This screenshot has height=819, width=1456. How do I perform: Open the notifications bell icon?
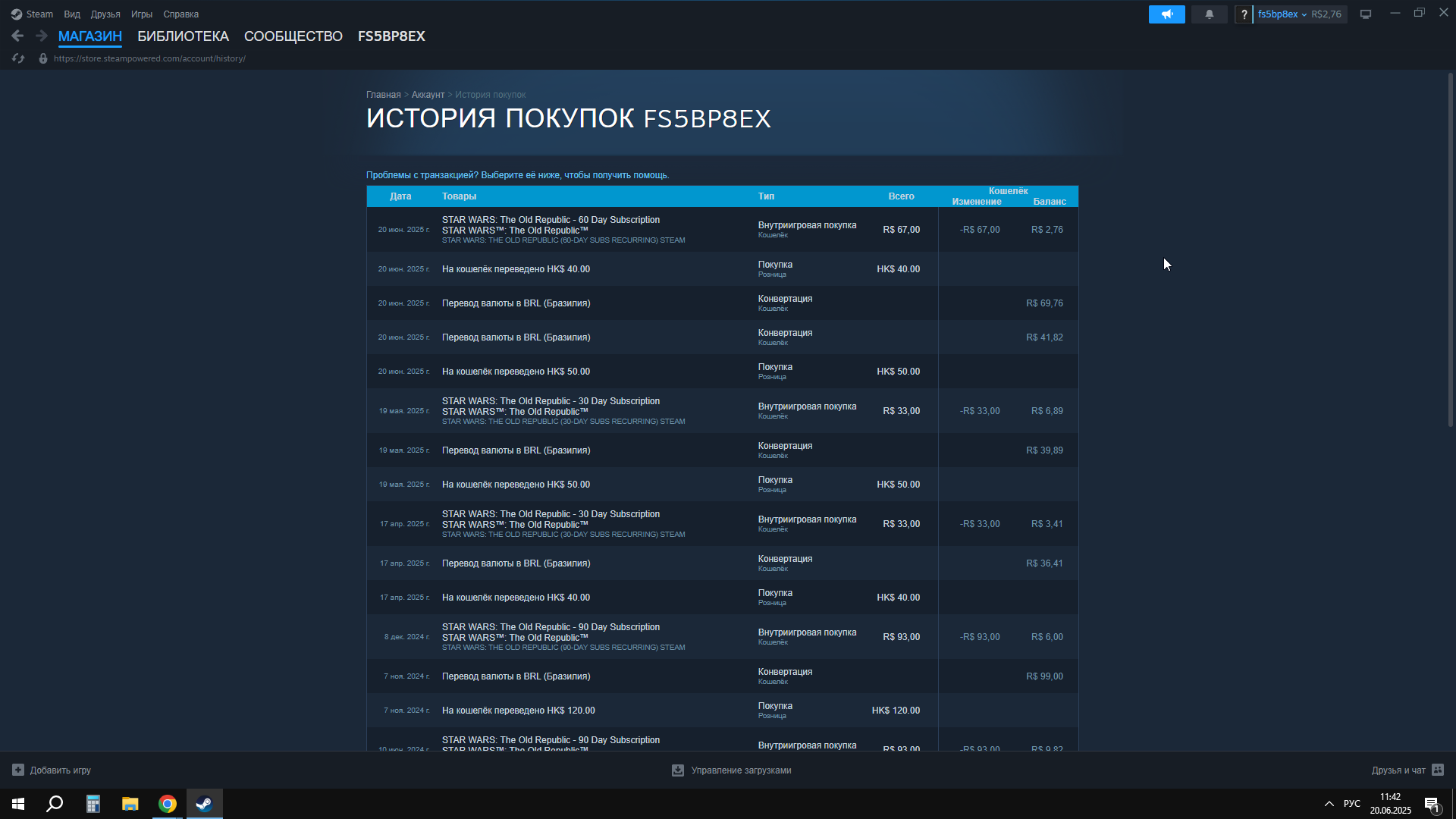tap(1209, 14)
